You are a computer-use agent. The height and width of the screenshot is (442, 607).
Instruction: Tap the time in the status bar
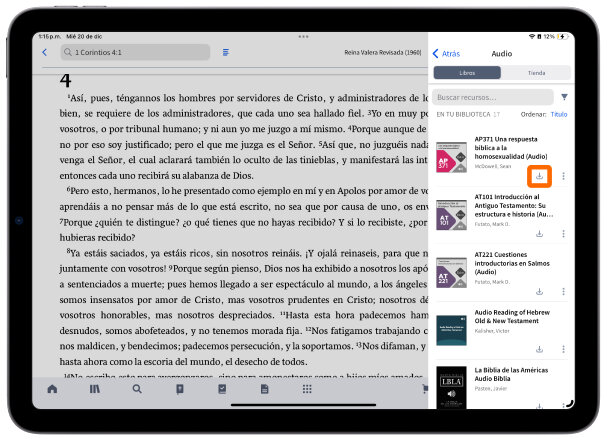tap(50, 37)
